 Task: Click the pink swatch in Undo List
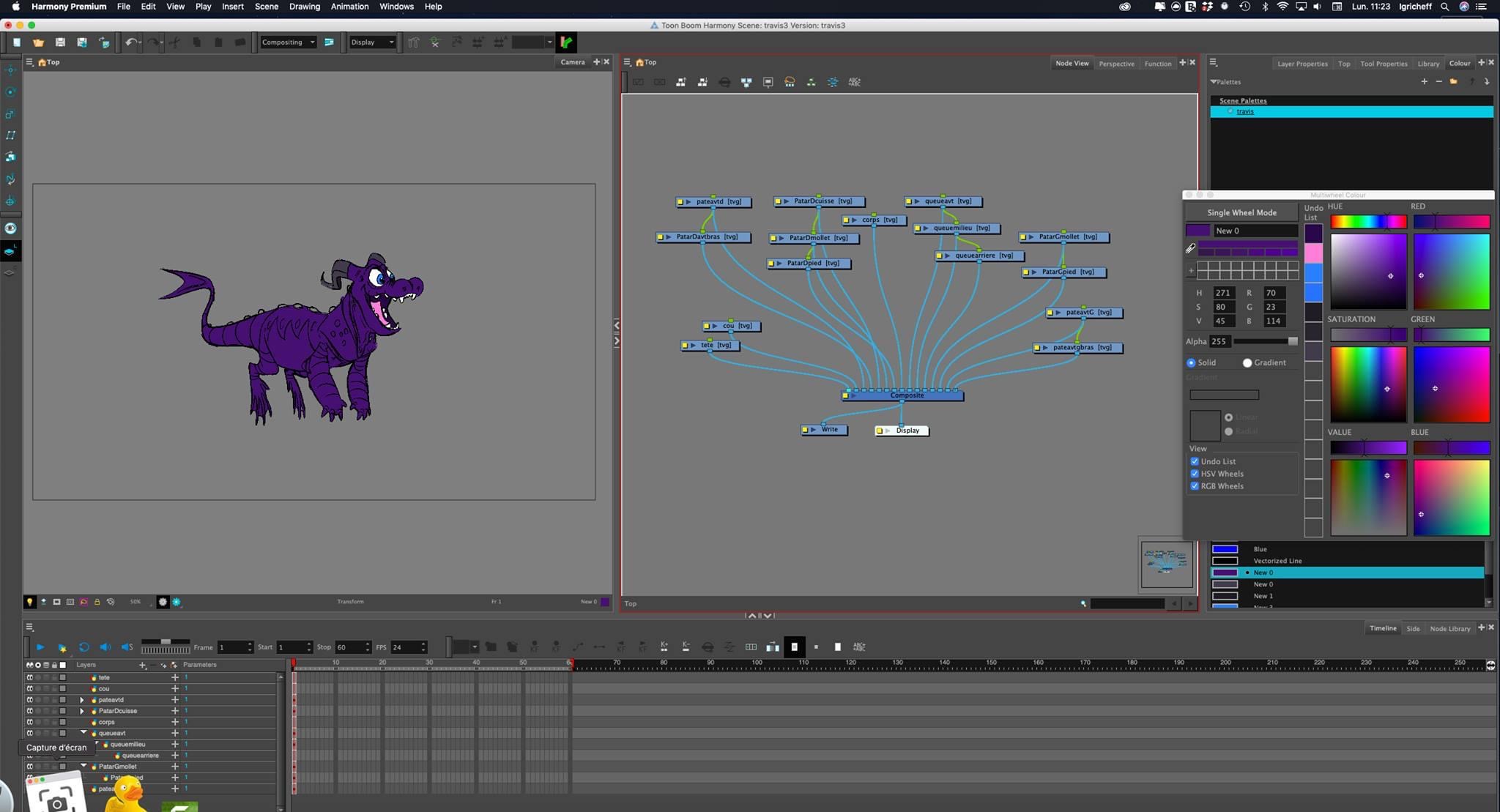[1314, 253]
